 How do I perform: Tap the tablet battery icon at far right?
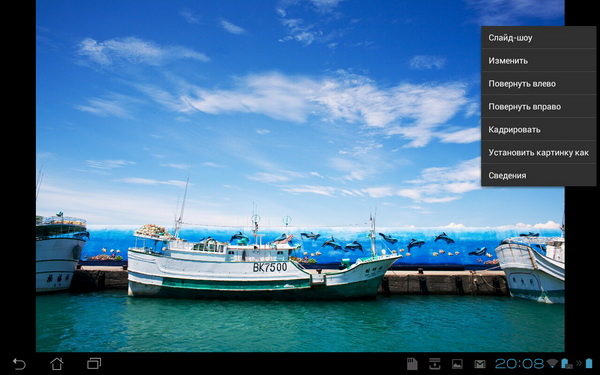click(x=589, y=363)
